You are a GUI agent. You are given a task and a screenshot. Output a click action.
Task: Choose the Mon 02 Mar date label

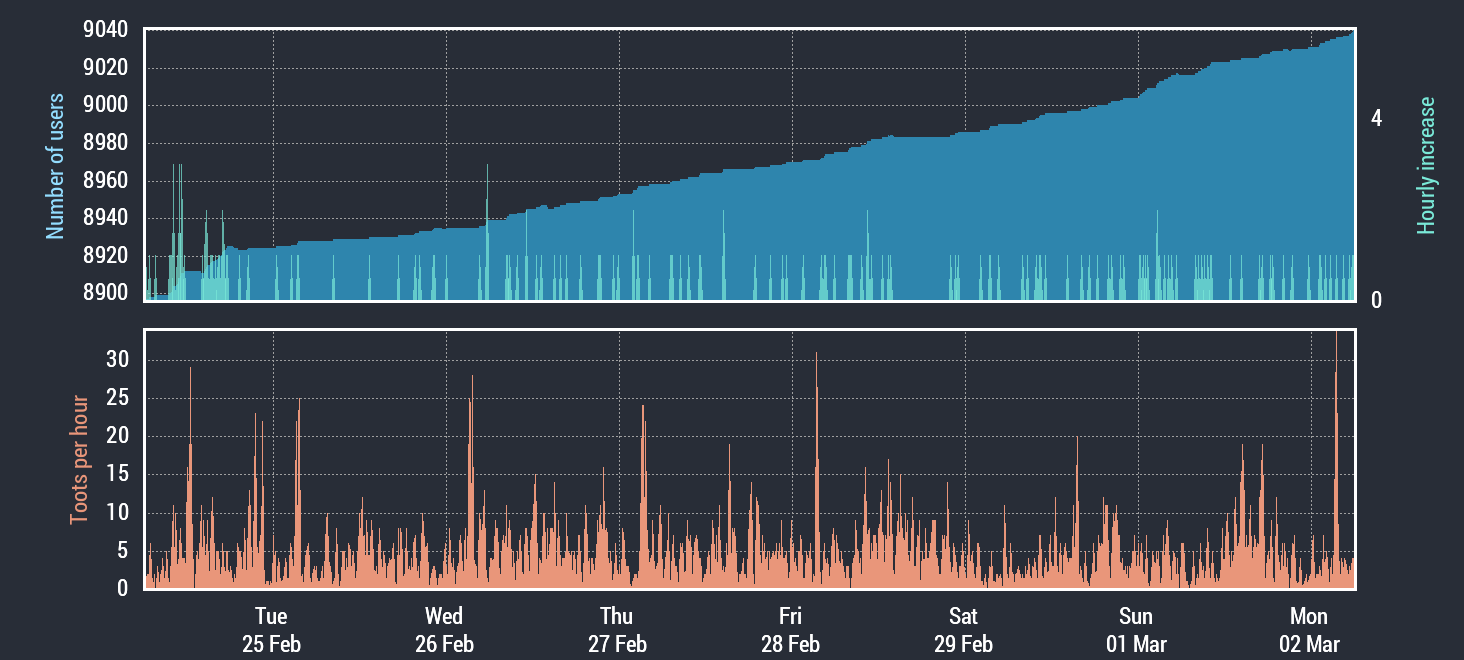click(x=1309, y=629)
